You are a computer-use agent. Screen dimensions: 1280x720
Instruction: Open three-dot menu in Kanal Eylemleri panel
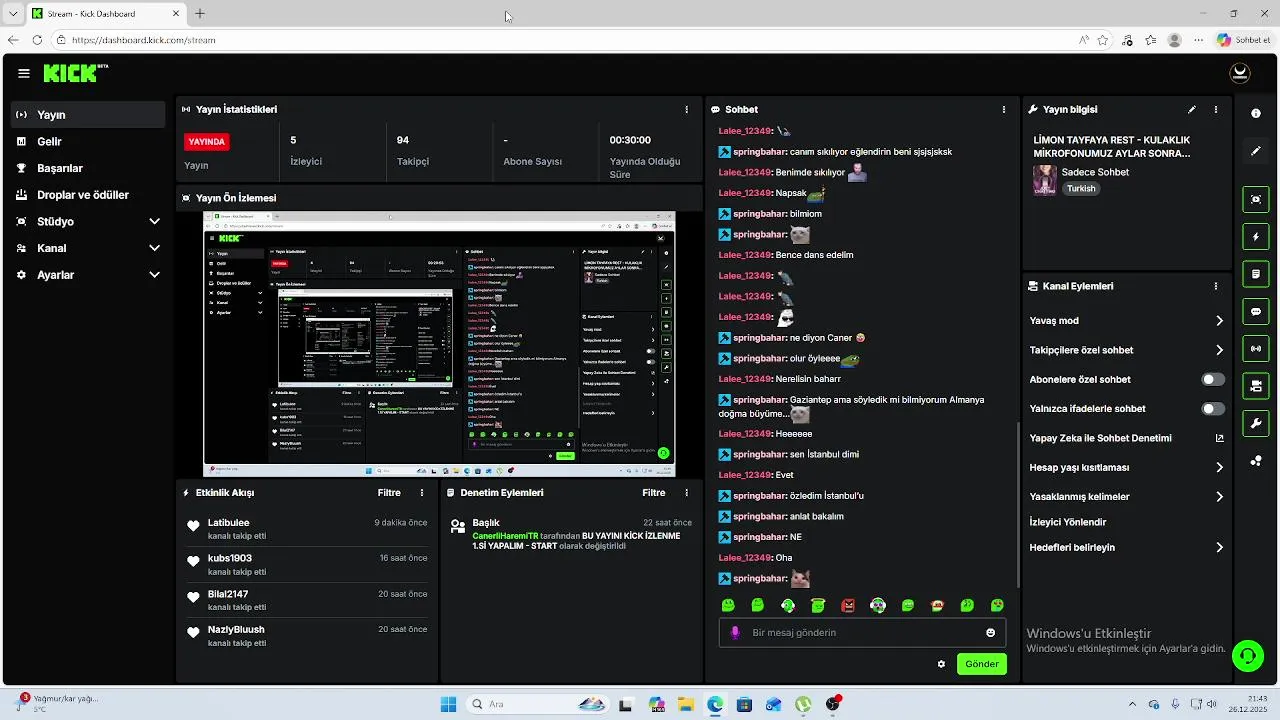pos(1216,286)
